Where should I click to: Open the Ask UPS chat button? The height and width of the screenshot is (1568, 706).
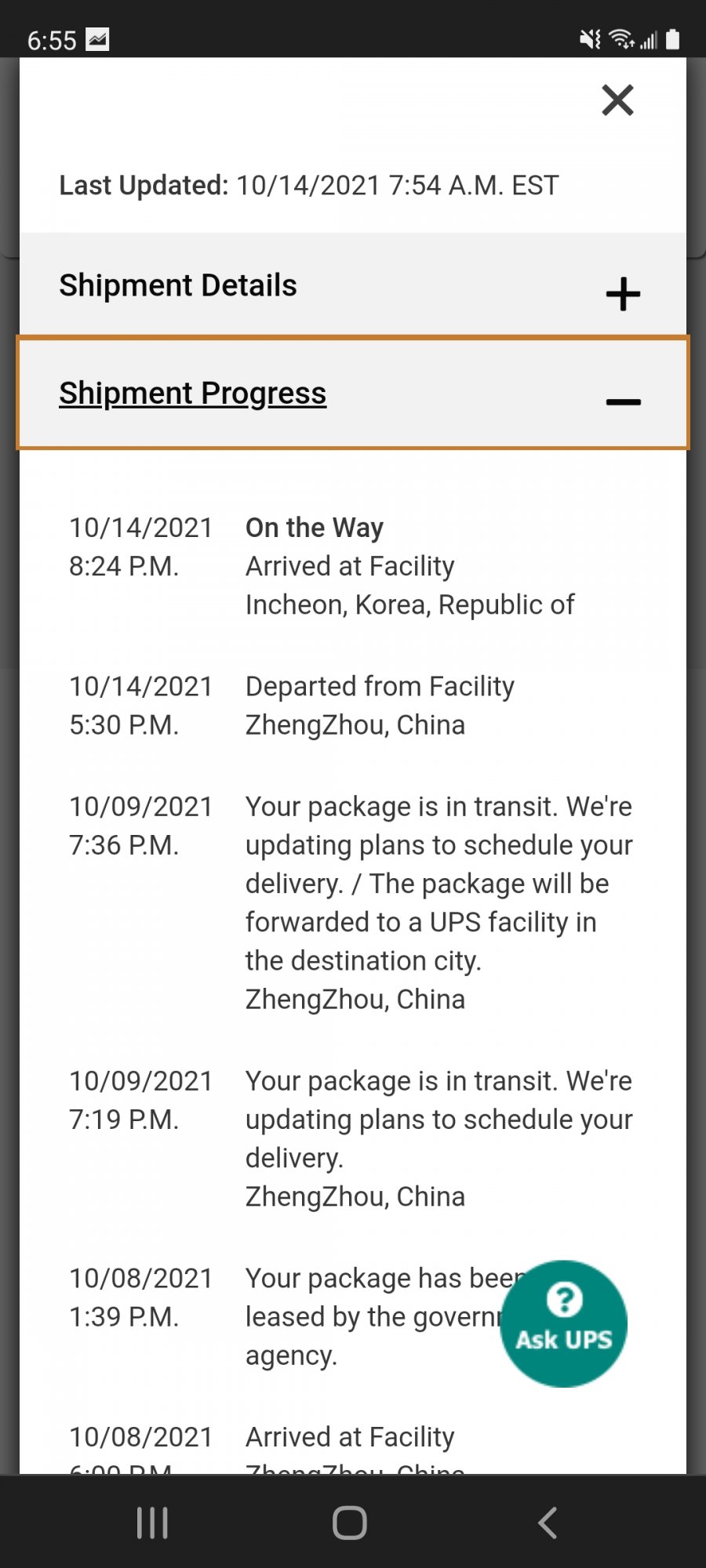[x=563, y=1324]
